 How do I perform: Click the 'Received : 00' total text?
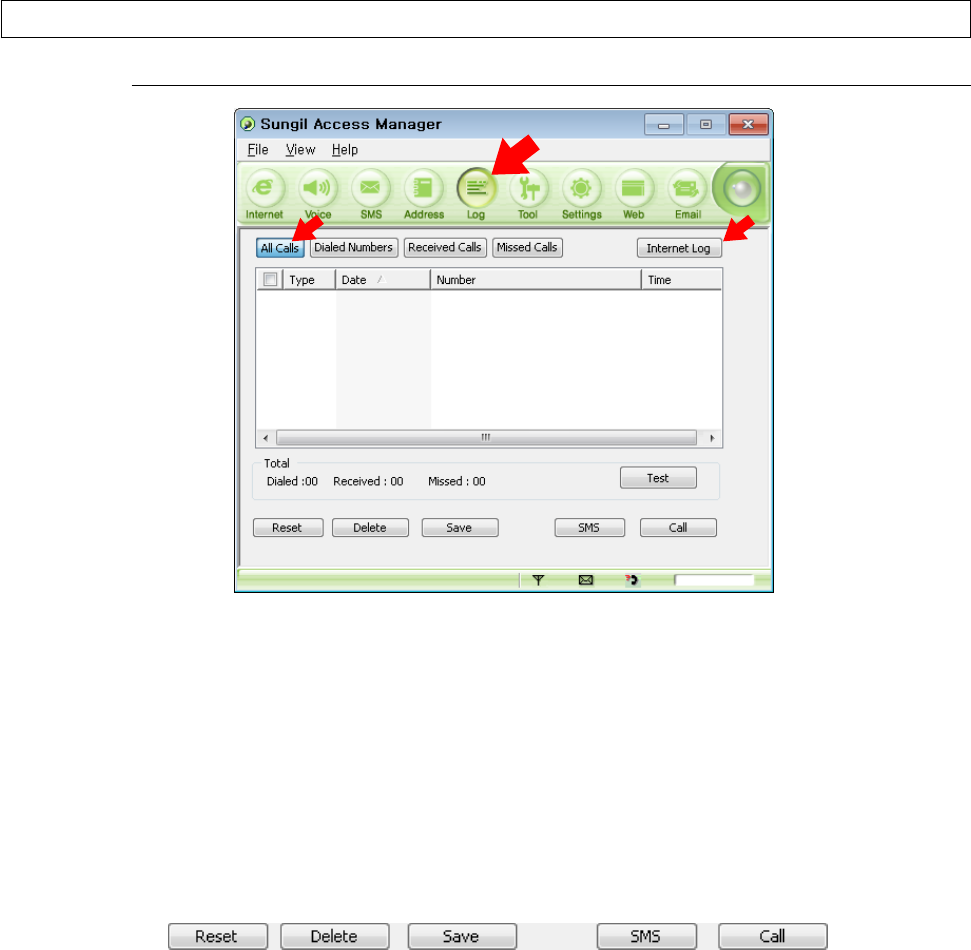coord(368,482)
